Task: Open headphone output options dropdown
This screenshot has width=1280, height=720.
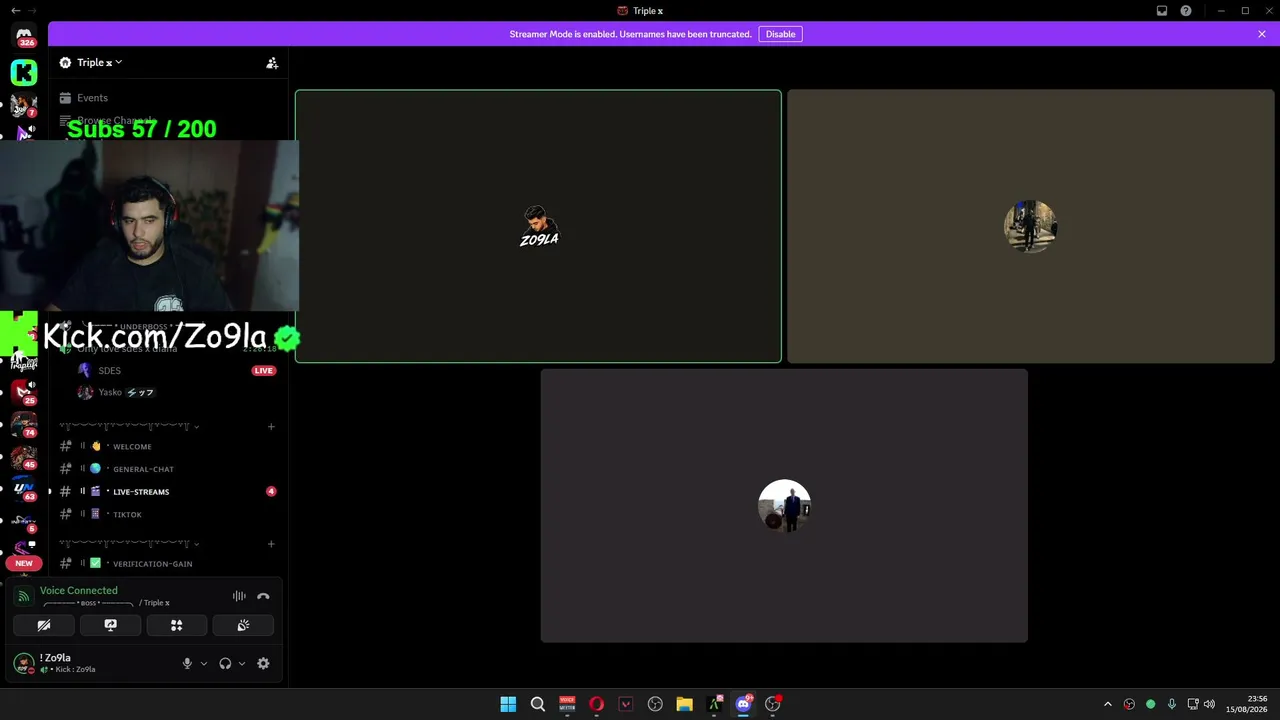Action: (242, 664)
